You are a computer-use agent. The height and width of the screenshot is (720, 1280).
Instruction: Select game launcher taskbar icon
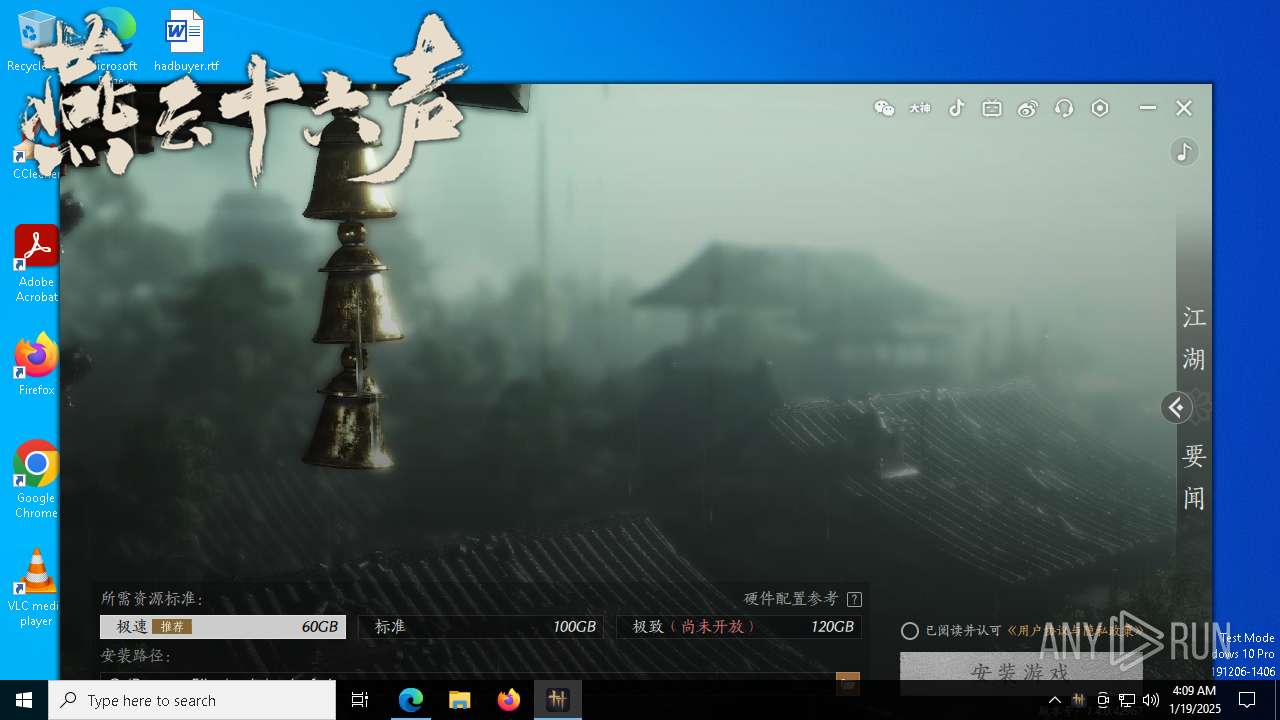(x=558, y=700)
